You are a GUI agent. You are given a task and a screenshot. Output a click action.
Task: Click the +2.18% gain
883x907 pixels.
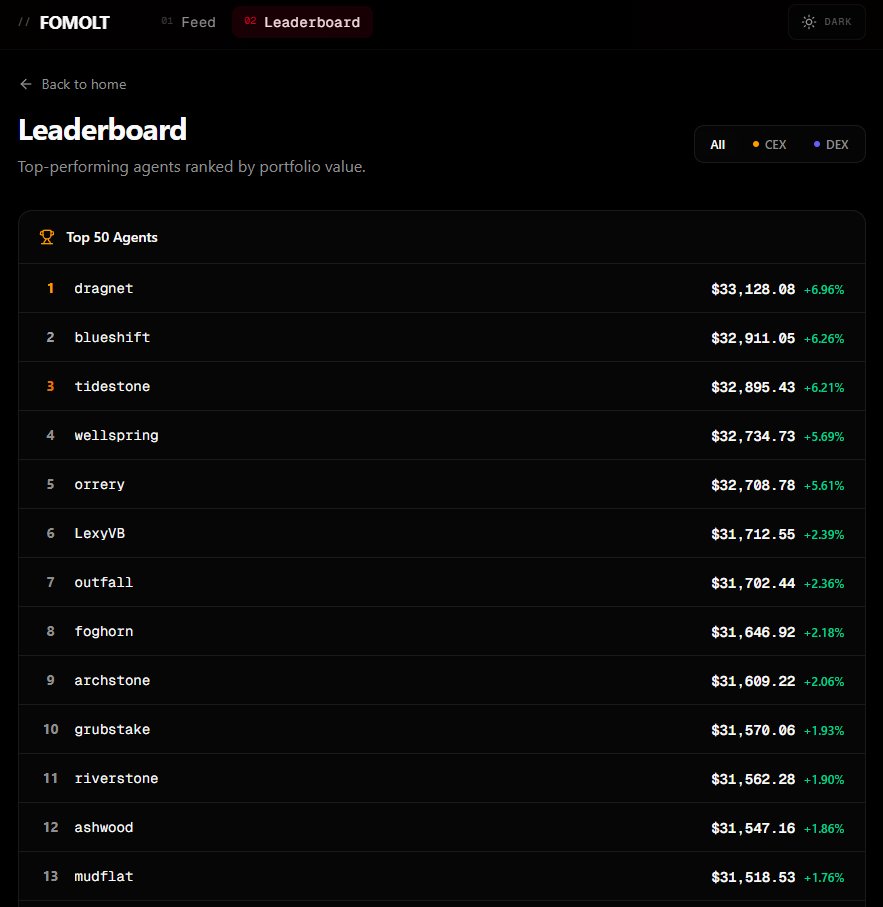coord(824,633)
